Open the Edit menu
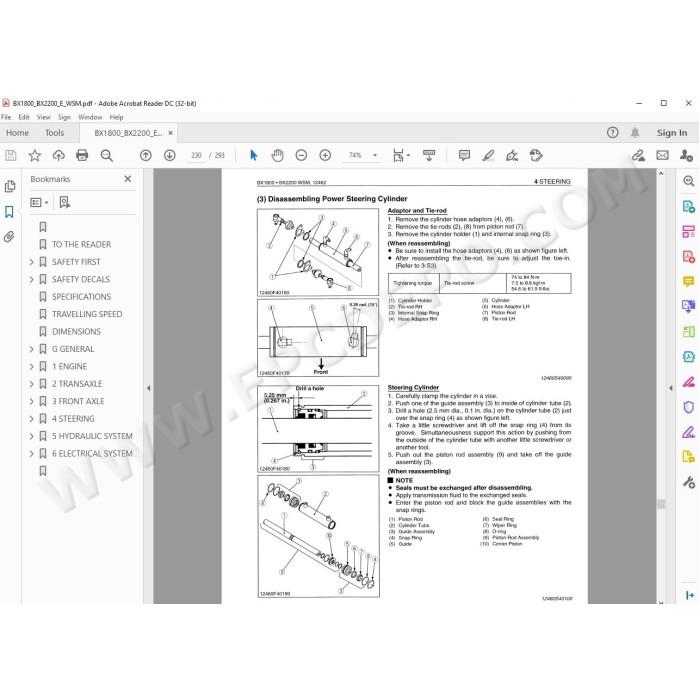 (24, 117)
